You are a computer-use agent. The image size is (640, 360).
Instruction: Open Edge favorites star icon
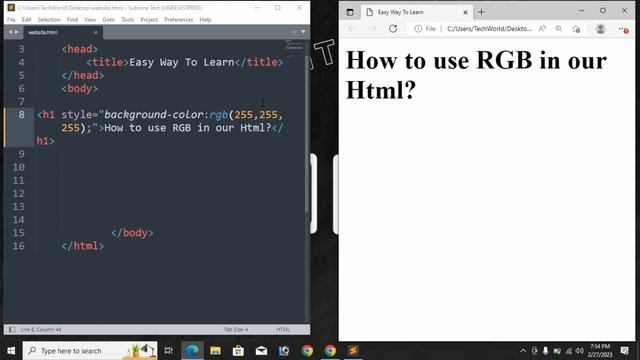[576, 29]
